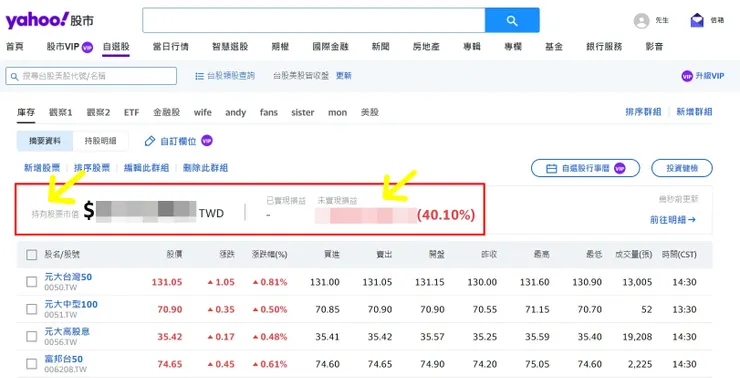The width and height of the screenshot is (740, 378).
Task: Switch to the 美股 group tab
Action: 370,112
